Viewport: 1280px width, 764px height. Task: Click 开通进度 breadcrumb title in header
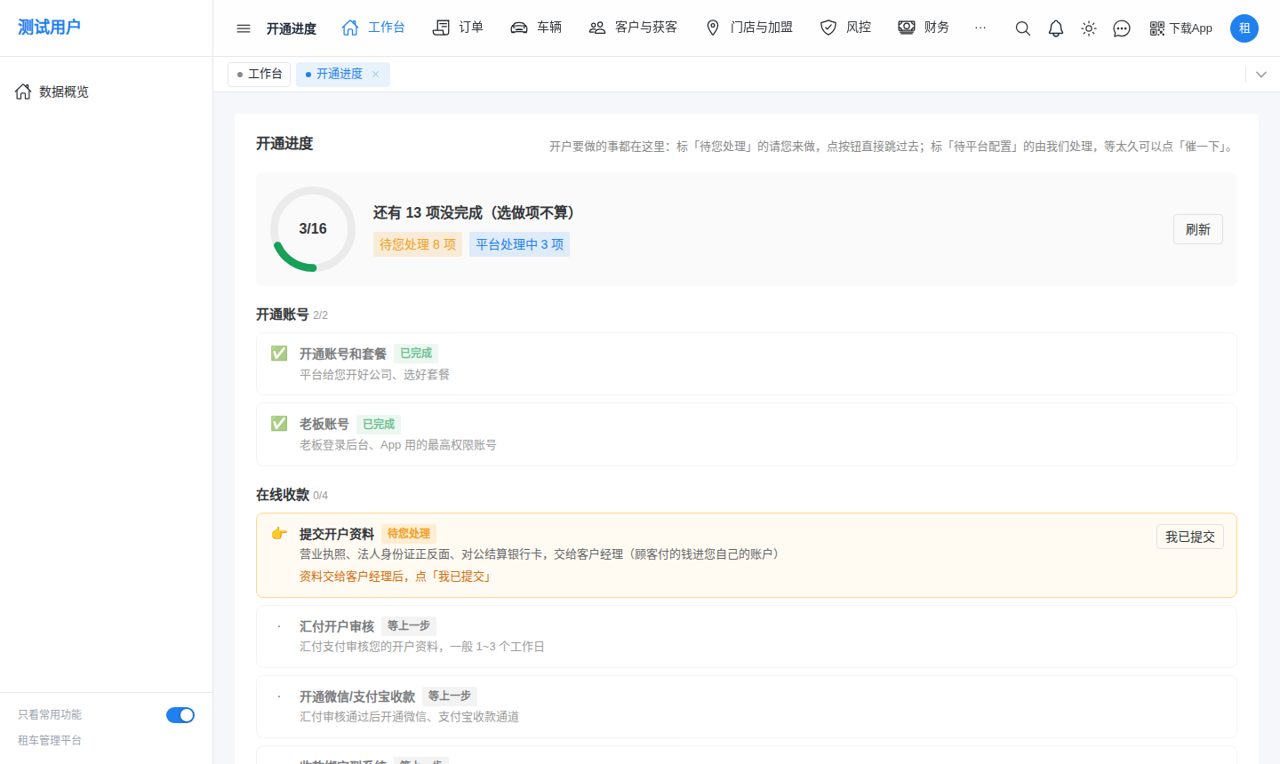click(x=291, y=29)
